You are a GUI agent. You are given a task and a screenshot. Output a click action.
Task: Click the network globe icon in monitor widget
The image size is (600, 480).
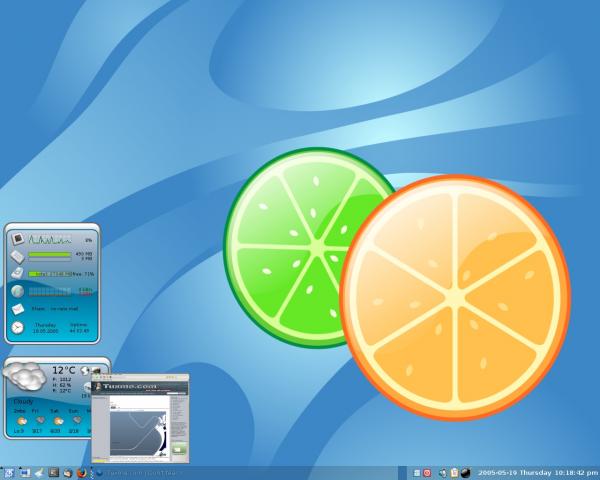pyautogui.click(x=18, y=291)
